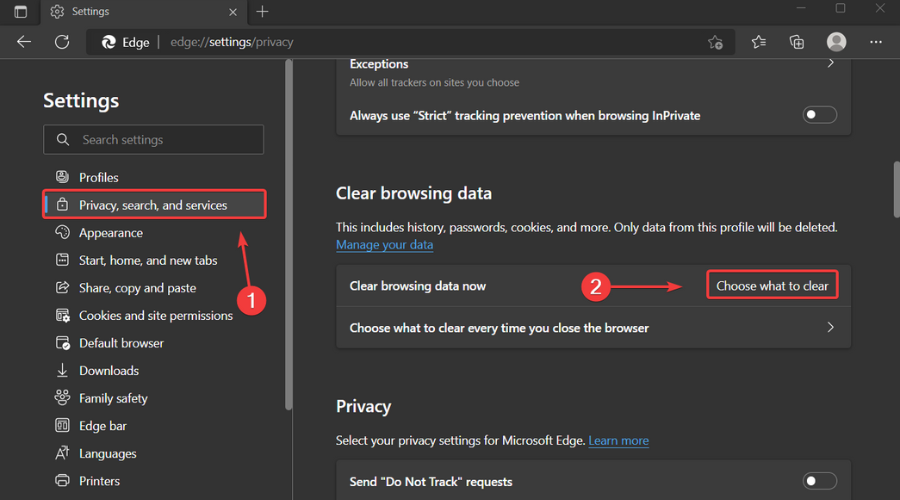Select Printers label
The width and height of the screenshot is (900, 500).
click(99, 480)
